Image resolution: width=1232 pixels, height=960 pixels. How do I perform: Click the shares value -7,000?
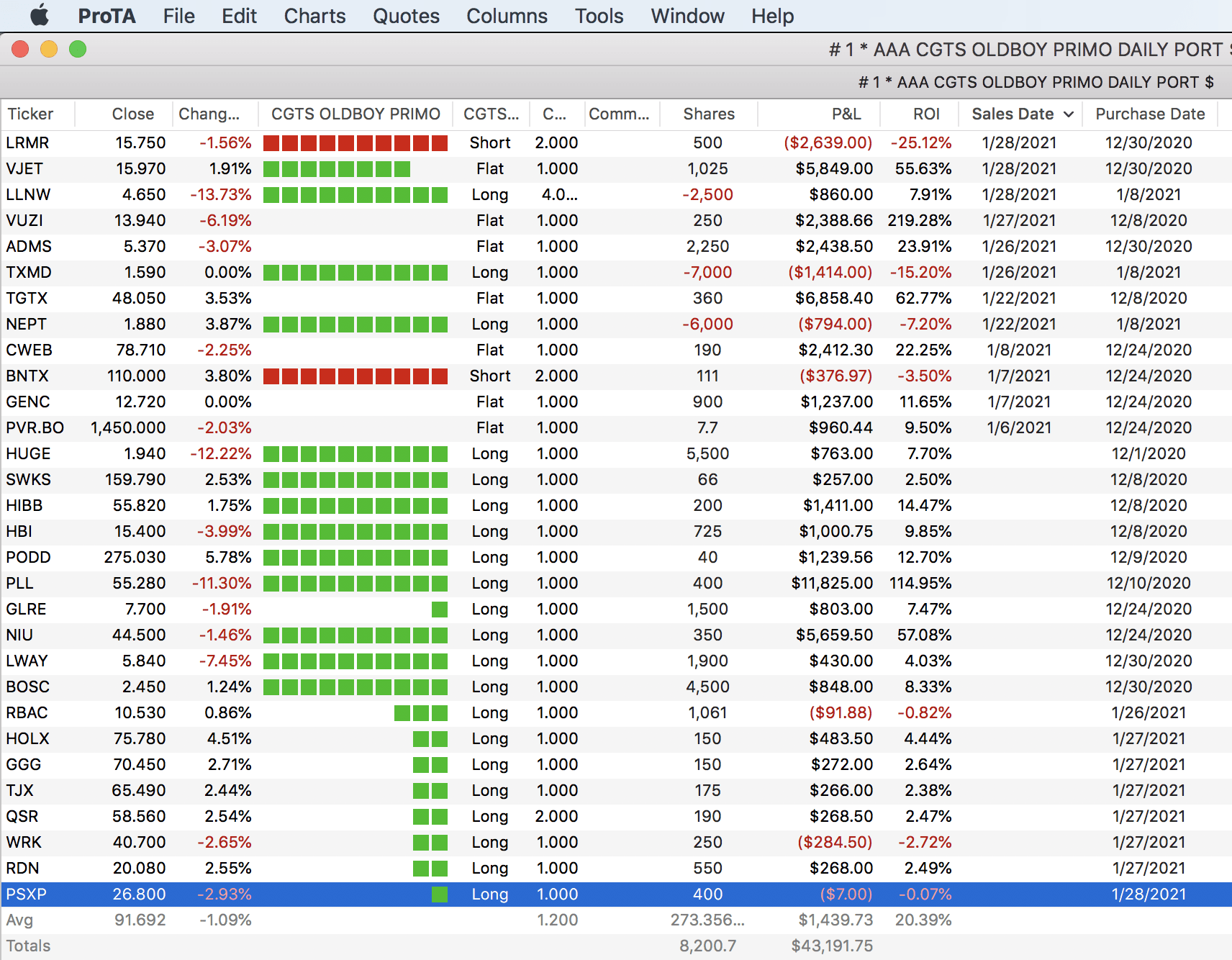[707, 272]
